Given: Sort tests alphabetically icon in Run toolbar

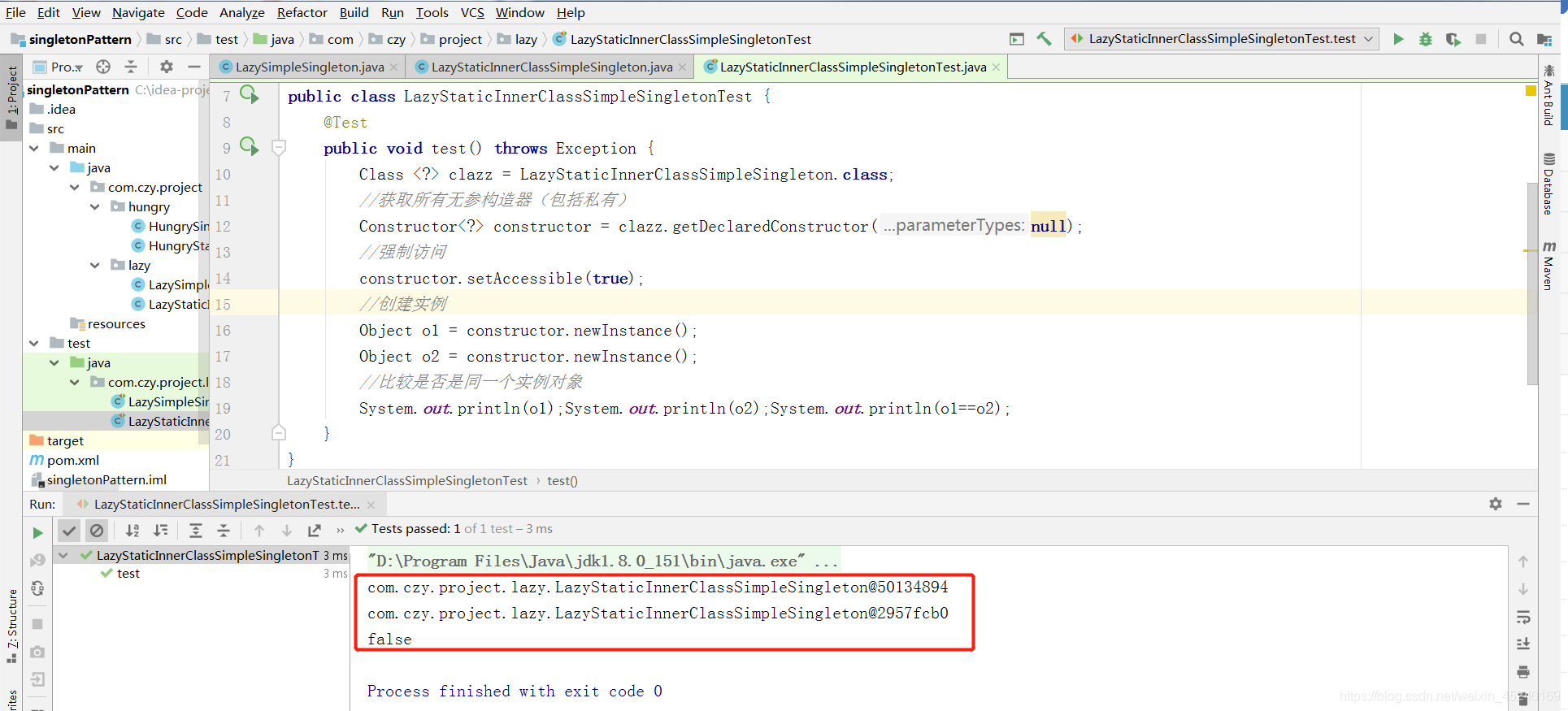Looking at the screenshot, I should (x=132, y=531).
